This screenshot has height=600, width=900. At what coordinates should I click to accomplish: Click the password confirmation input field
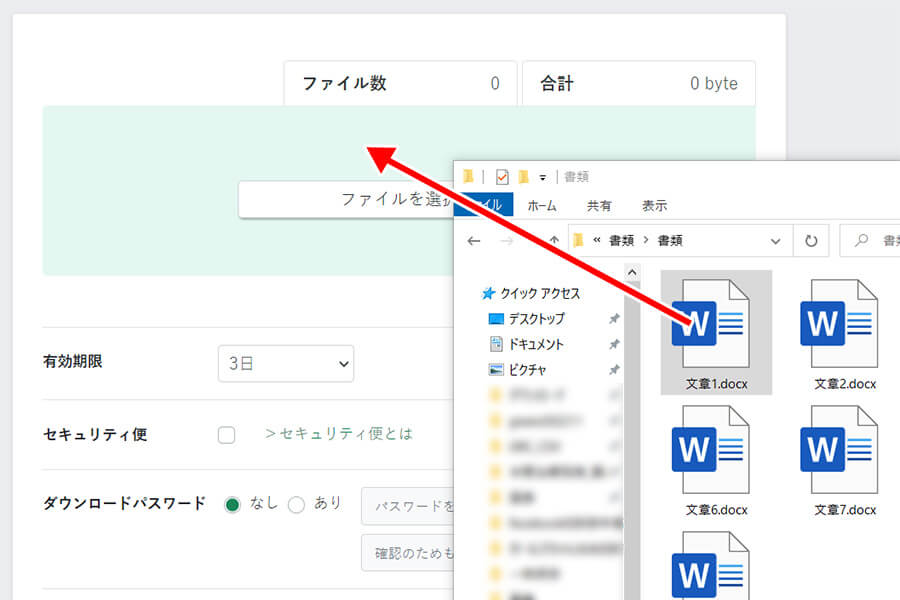[x=408, y=553]
